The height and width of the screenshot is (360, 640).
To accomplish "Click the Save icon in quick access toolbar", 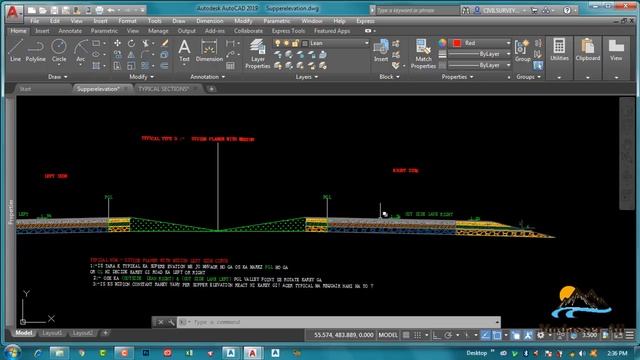I will point(54,10).
